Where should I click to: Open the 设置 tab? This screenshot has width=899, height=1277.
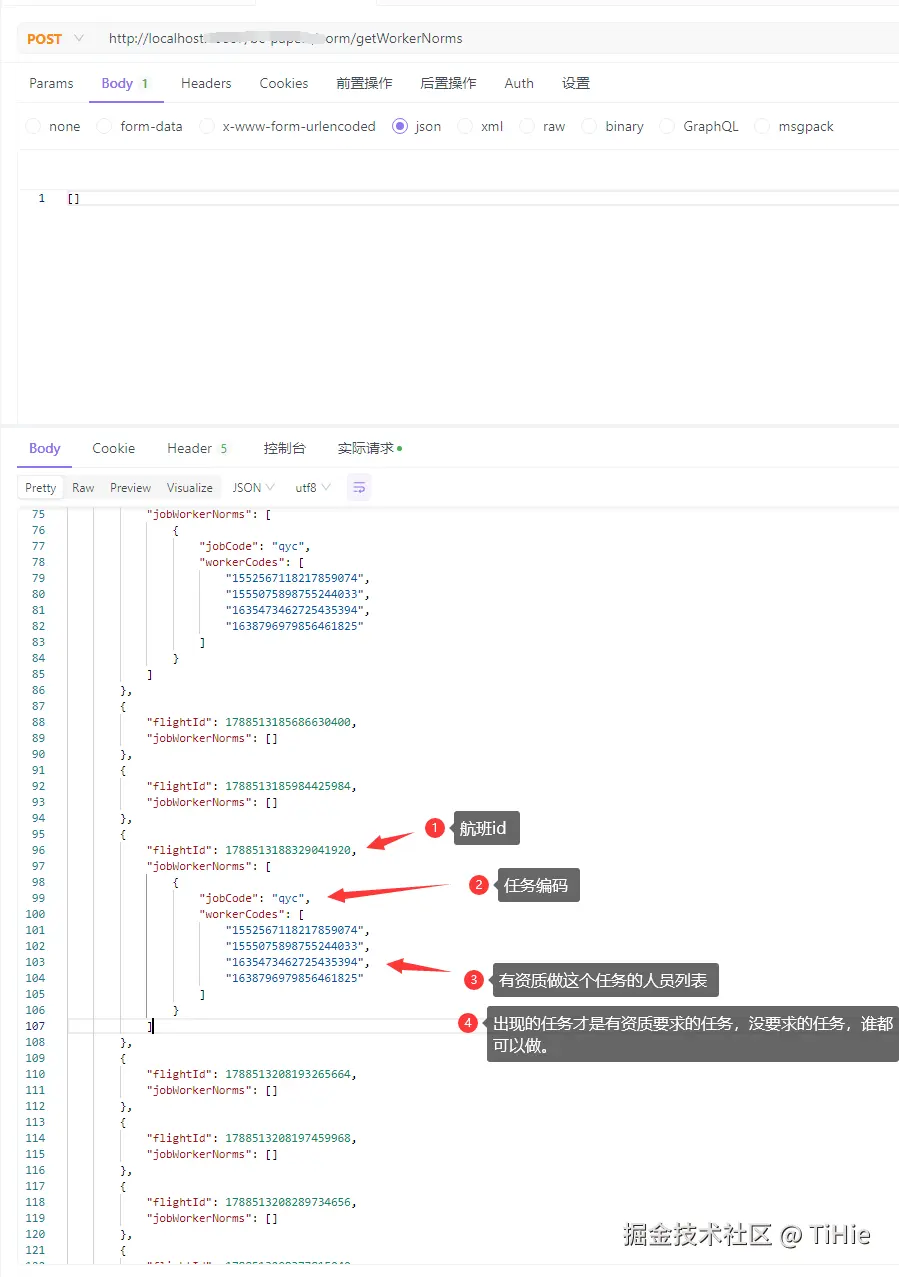576,83
